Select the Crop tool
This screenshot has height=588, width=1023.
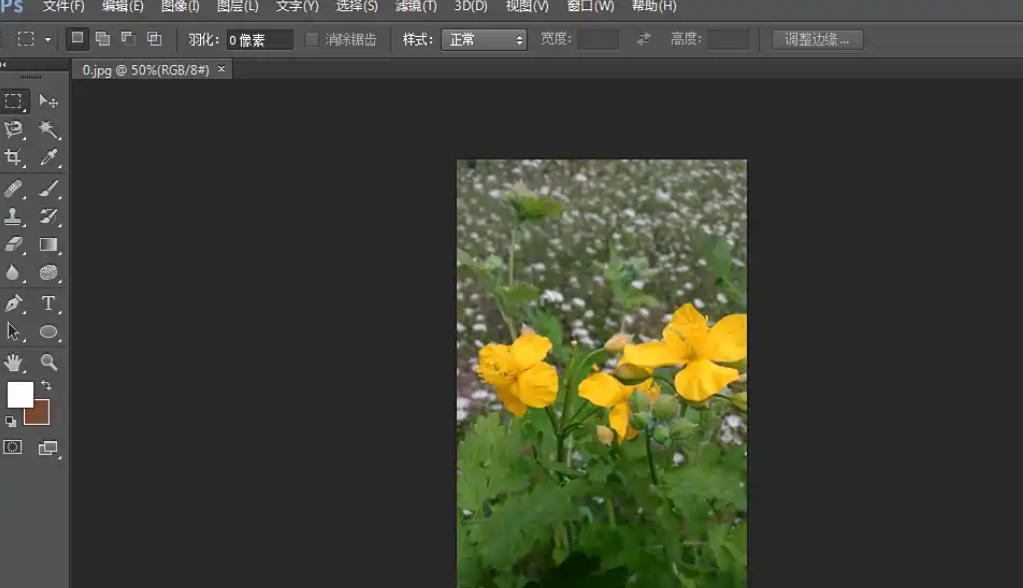[x=14, y=156]
